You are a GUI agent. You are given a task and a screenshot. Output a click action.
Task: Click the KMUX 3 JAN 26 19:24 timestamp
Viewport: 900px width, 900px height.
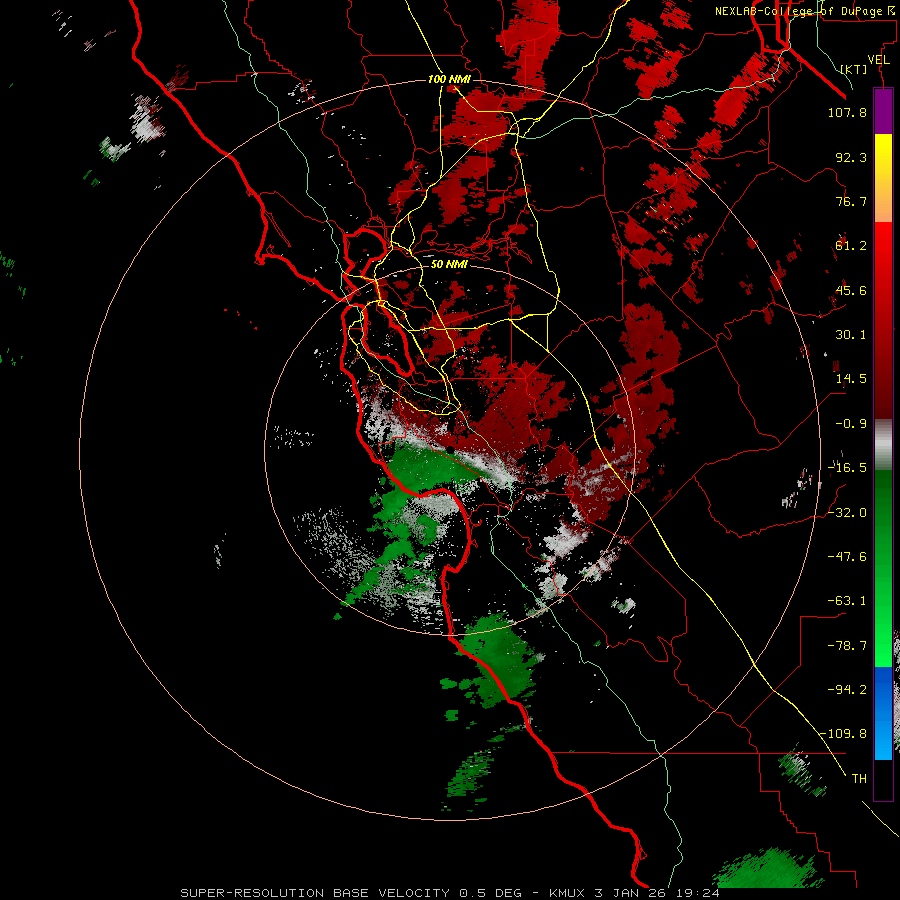pyautogui.click(x=634, y=893)
